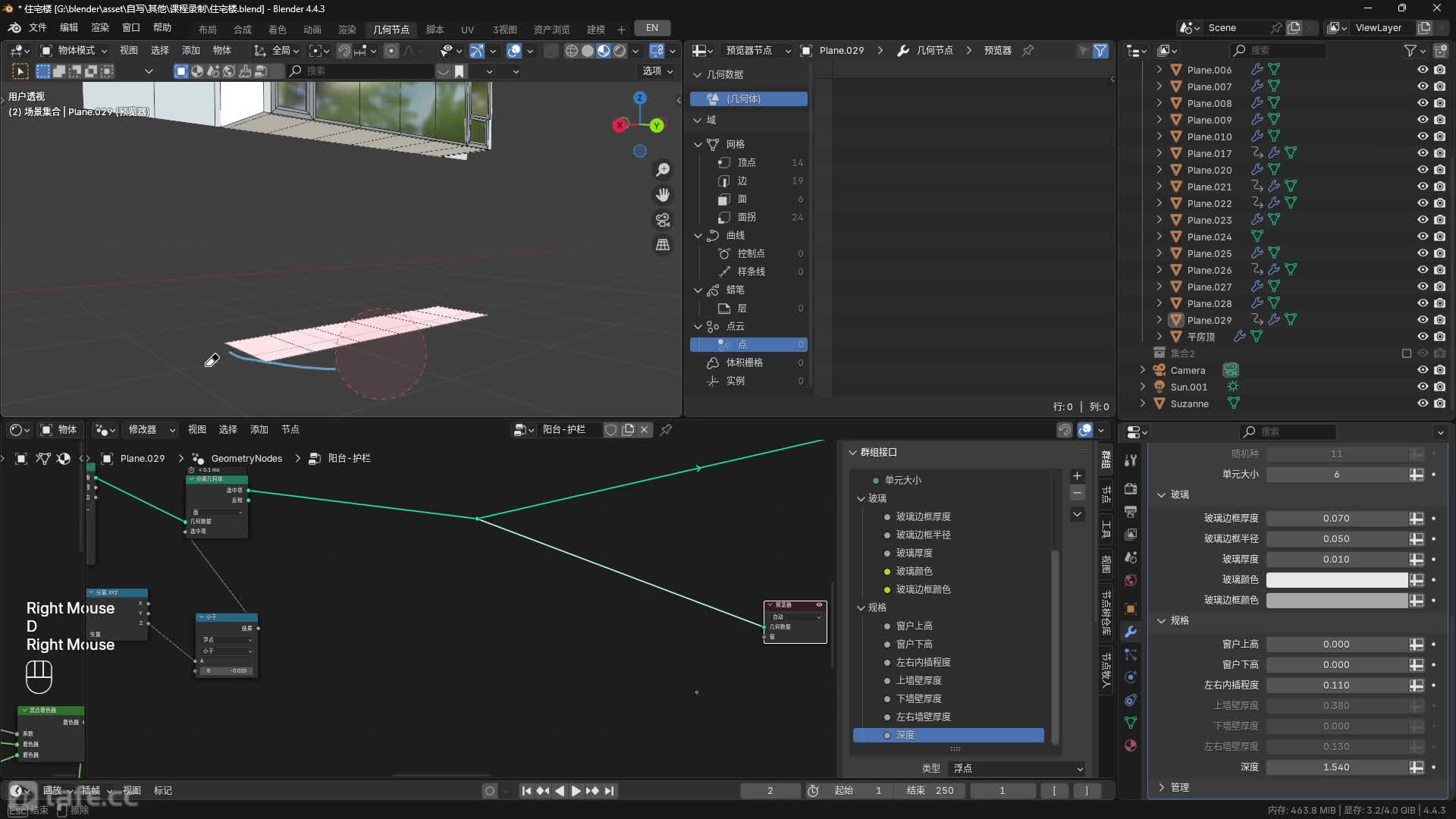Toggle camera view icon in viewport
This screenshot has width=1456, height=819.
tap(663, 220)
